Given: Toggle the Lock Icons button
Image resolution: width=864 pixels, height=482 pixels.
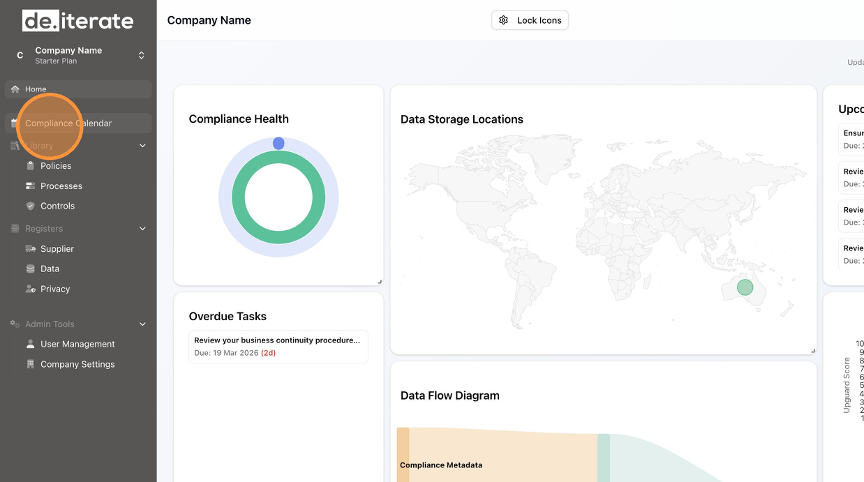Looking at the screenshot, I should (530, 20).
